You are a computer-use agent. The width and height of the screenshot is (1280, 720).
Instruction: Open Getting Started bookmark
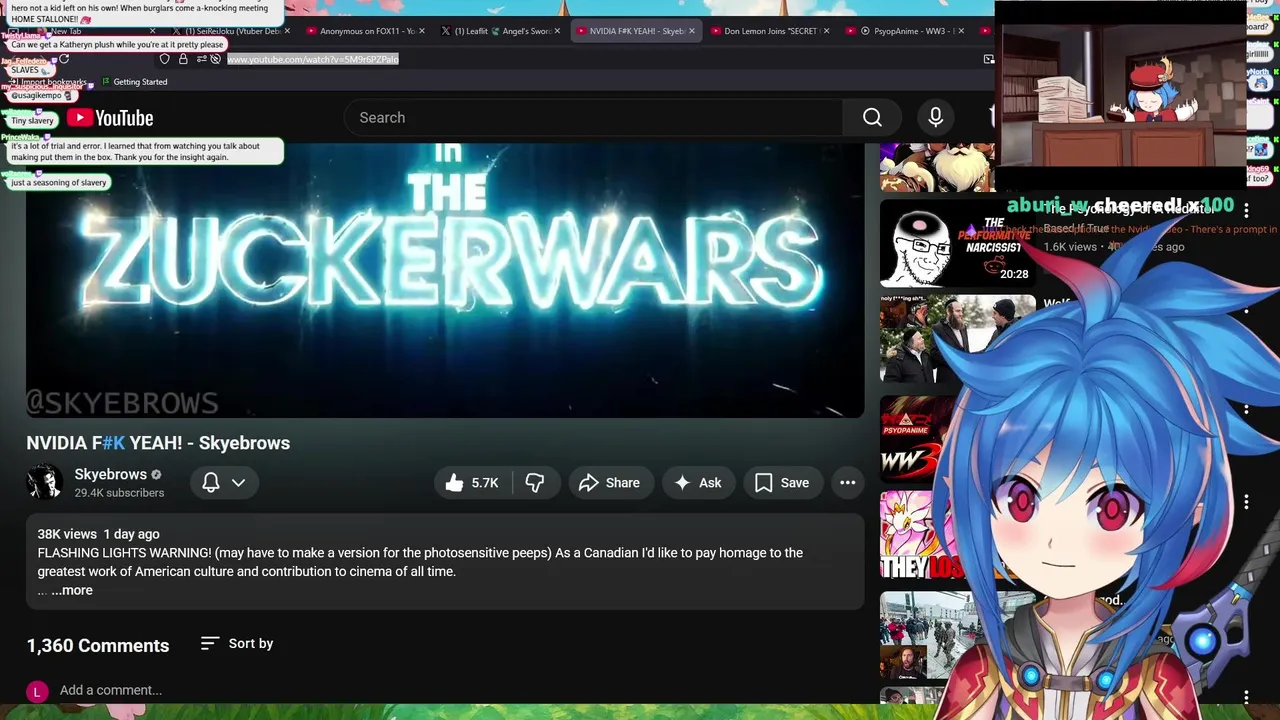[135, 82]
